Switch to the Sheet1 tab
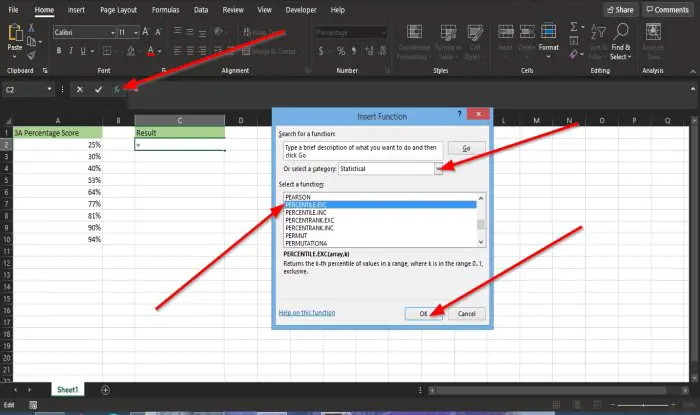 click(x=67, y=390)
